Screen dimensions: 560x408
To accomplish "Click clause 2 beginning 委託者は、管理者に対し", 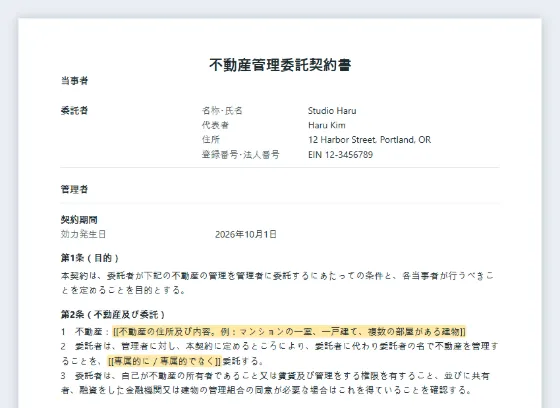I will pyautogui.click(x=279, y=354).
